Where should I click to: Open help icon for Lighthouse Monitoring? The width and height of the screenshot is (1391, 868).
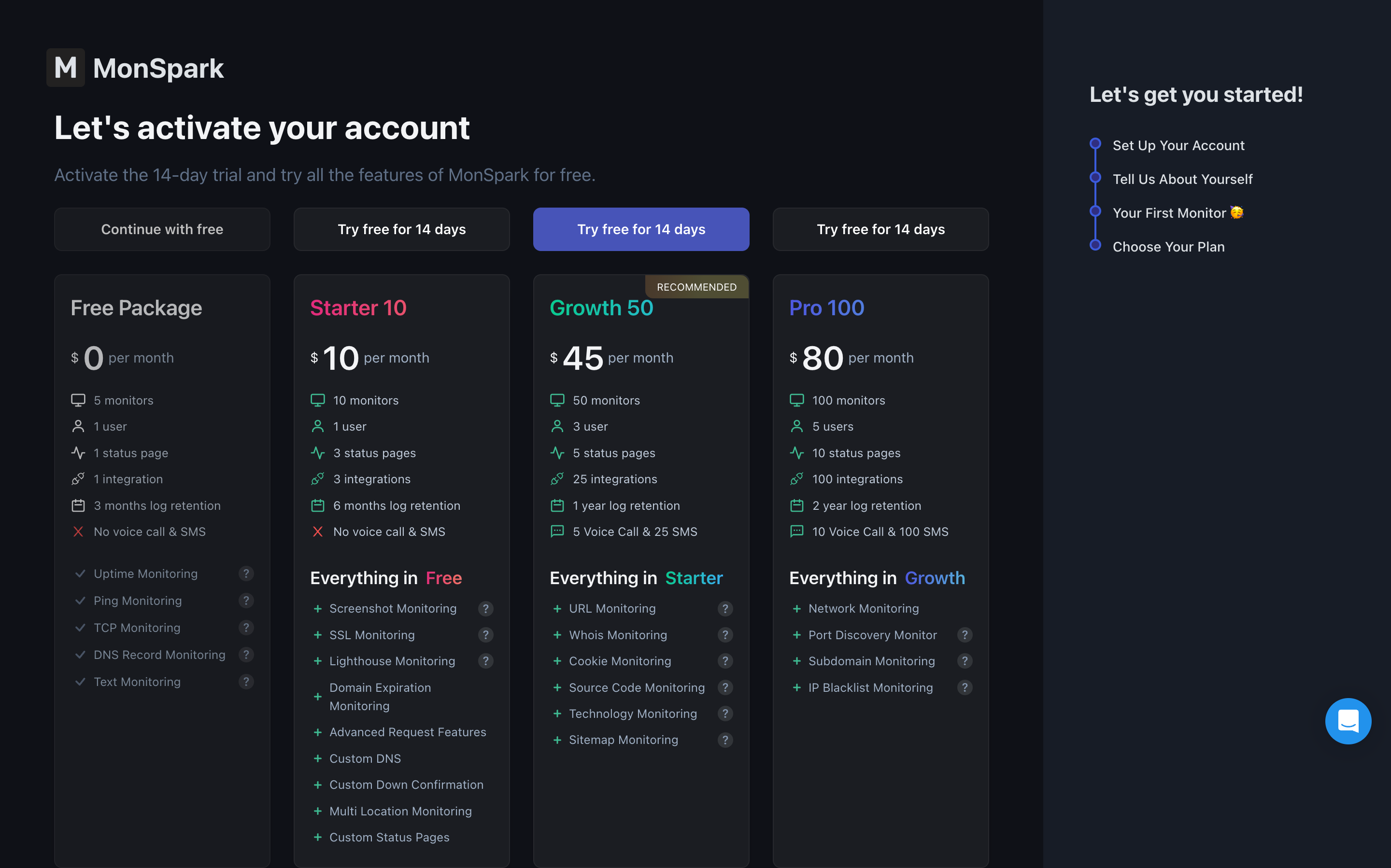coord(485,661)
